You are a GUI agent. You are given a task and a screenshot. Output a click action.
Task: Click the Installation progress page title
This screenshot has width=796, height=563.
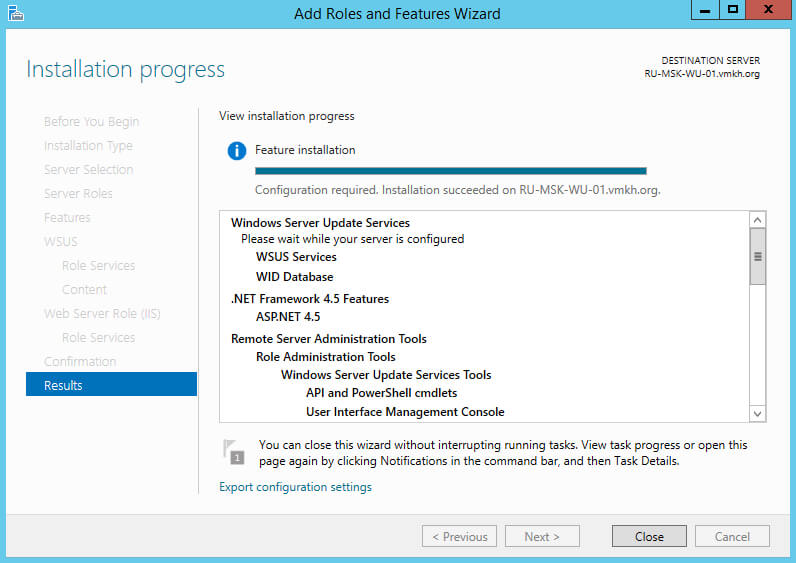pos(125,70)
